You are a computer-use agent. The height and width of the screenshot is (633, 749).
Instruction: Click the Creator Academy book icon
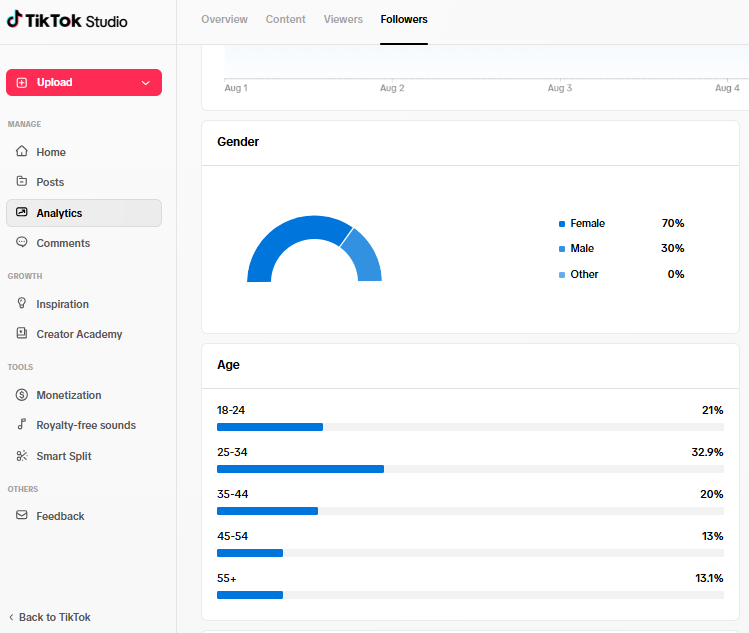21,333
